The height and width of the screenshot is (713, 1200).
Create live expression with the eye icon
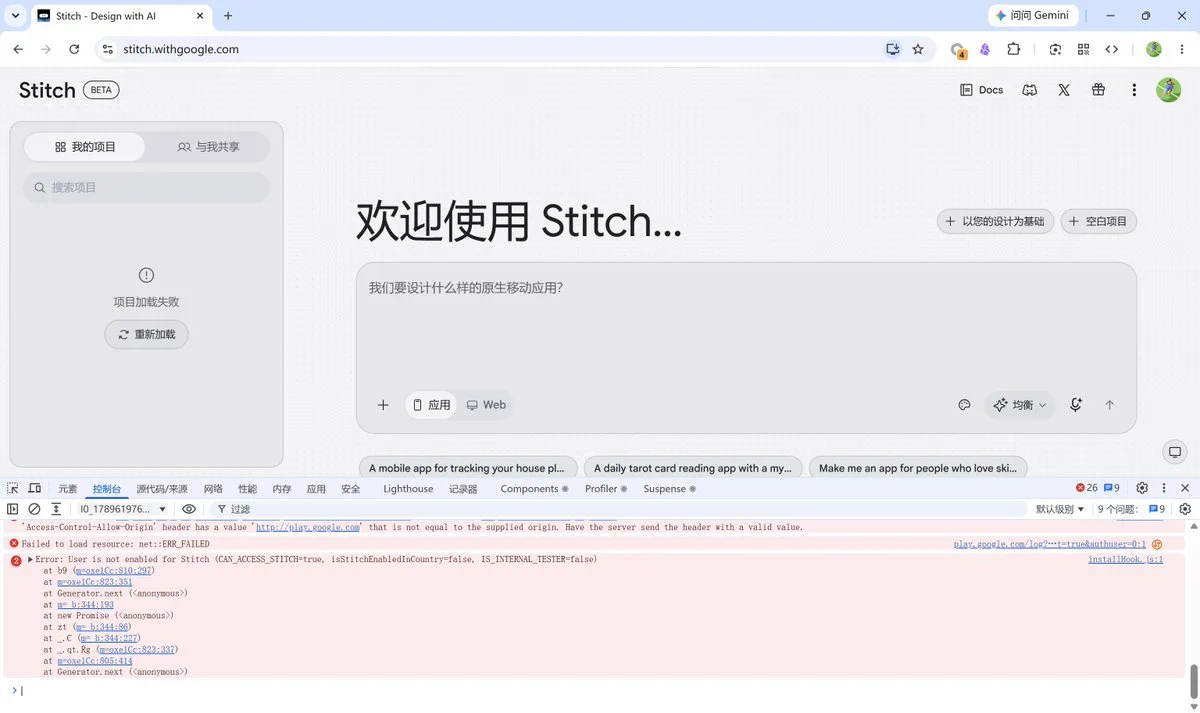pyautogui.click(x=189, y=509)
